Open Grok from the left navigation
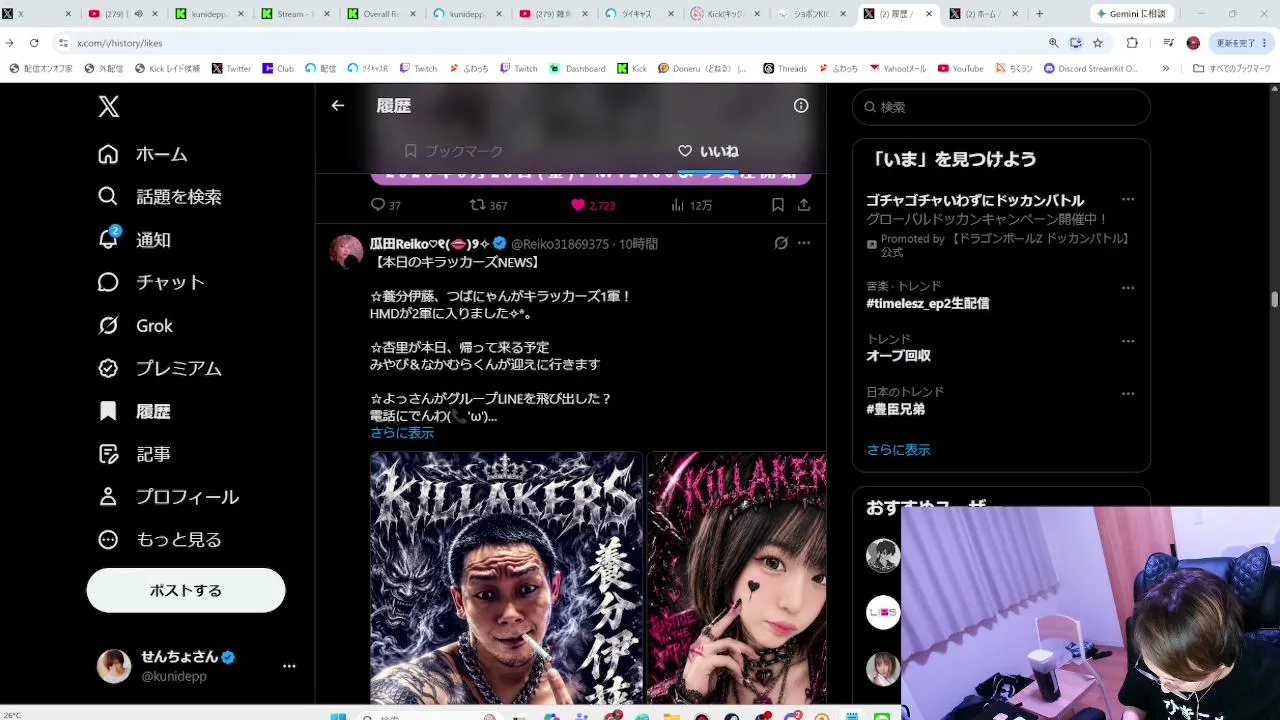 (134, 326)
